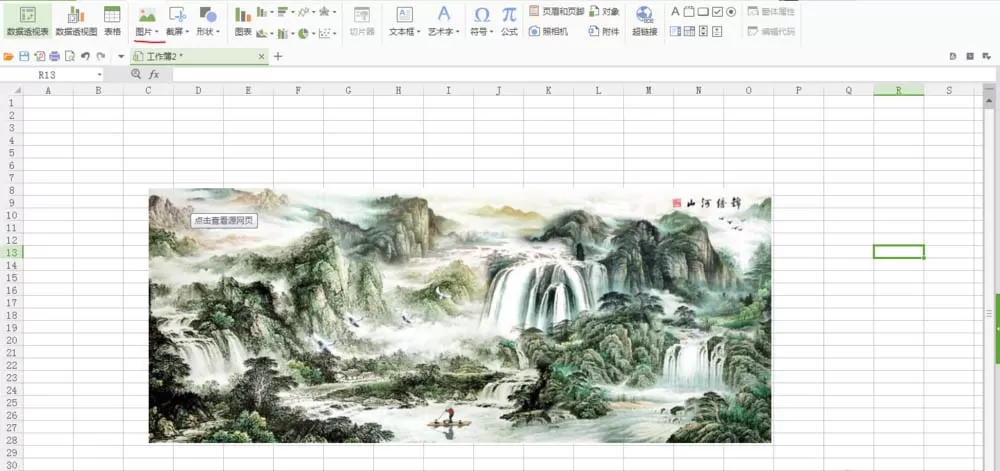
Task: Select the landscape painting image
Action: 460,315
